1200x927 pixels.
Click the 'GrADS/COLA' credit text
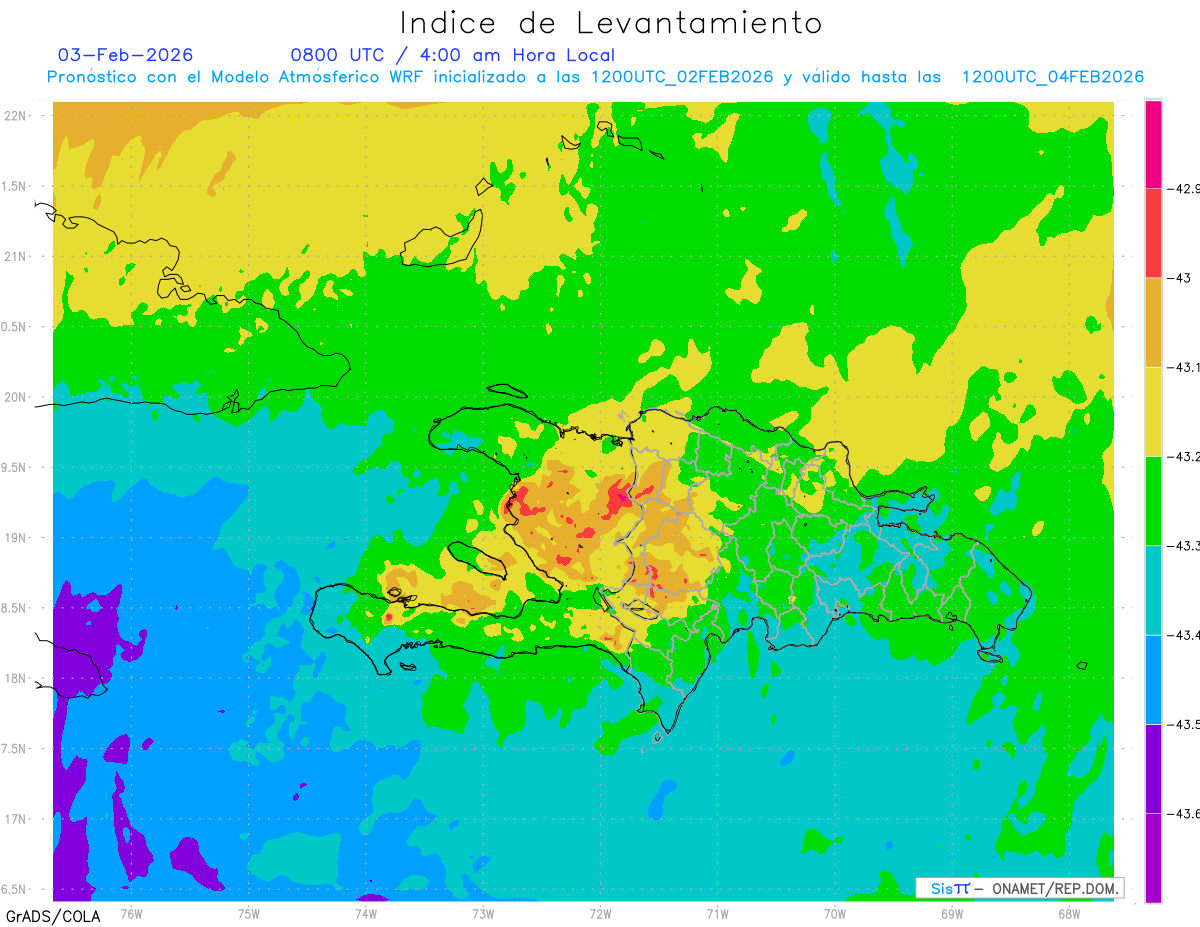(x=53, y=916)
